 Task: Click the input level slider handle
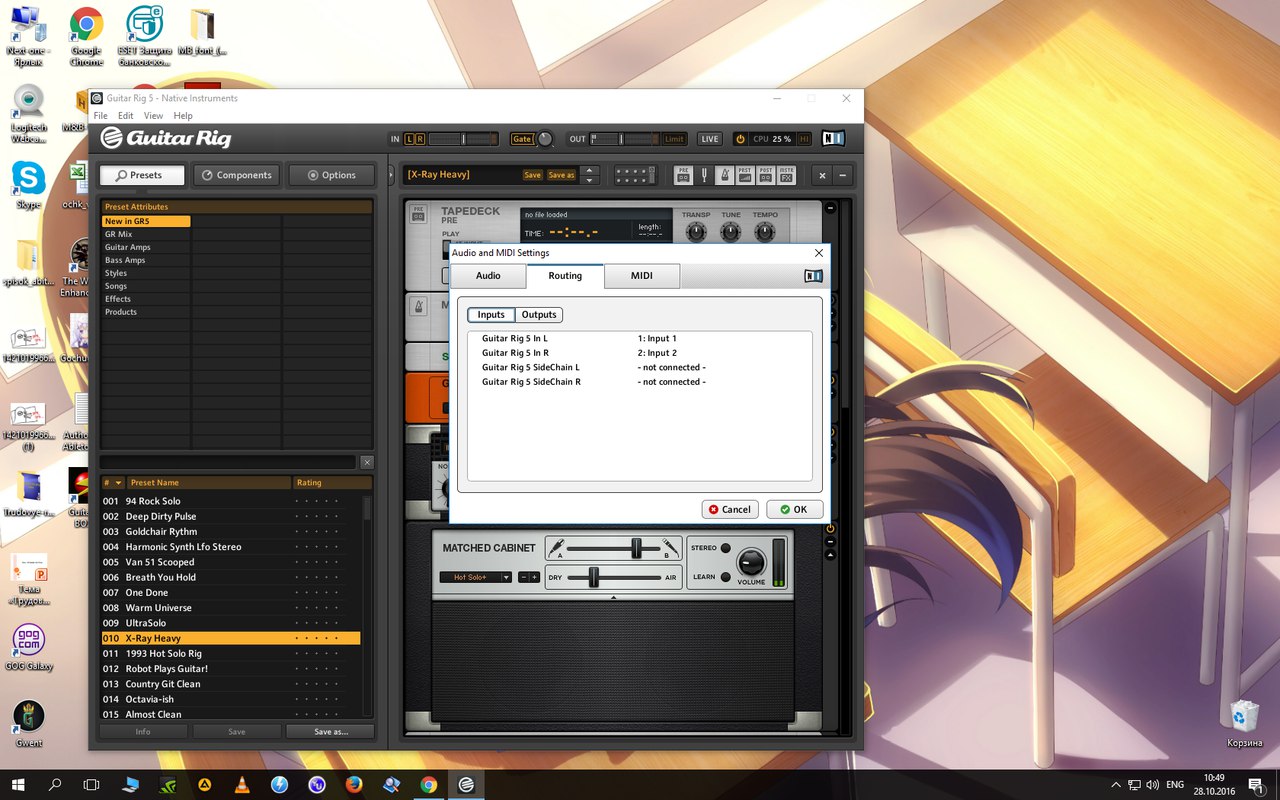pyautogui.click(x=463, y=139)
